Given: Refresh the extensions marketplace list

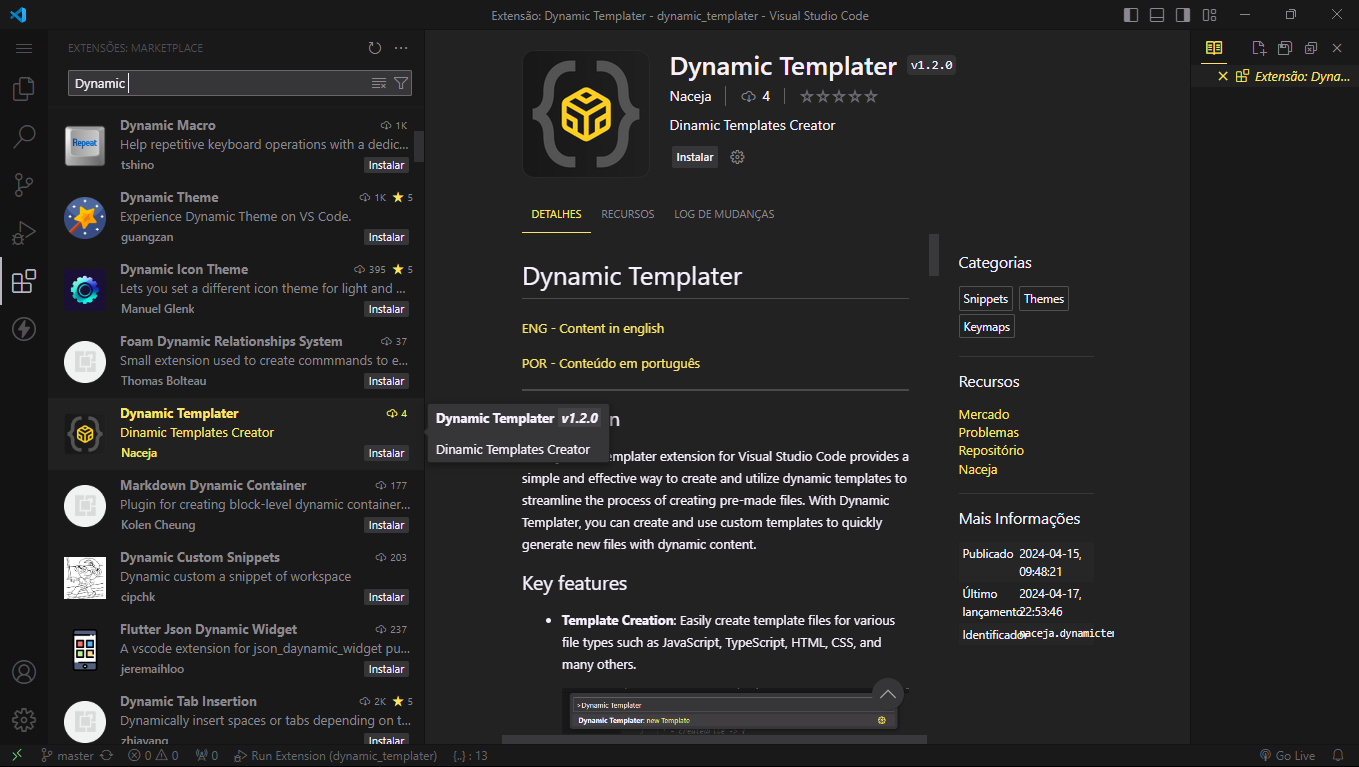Looking at the screenshot, I should 375,47.
